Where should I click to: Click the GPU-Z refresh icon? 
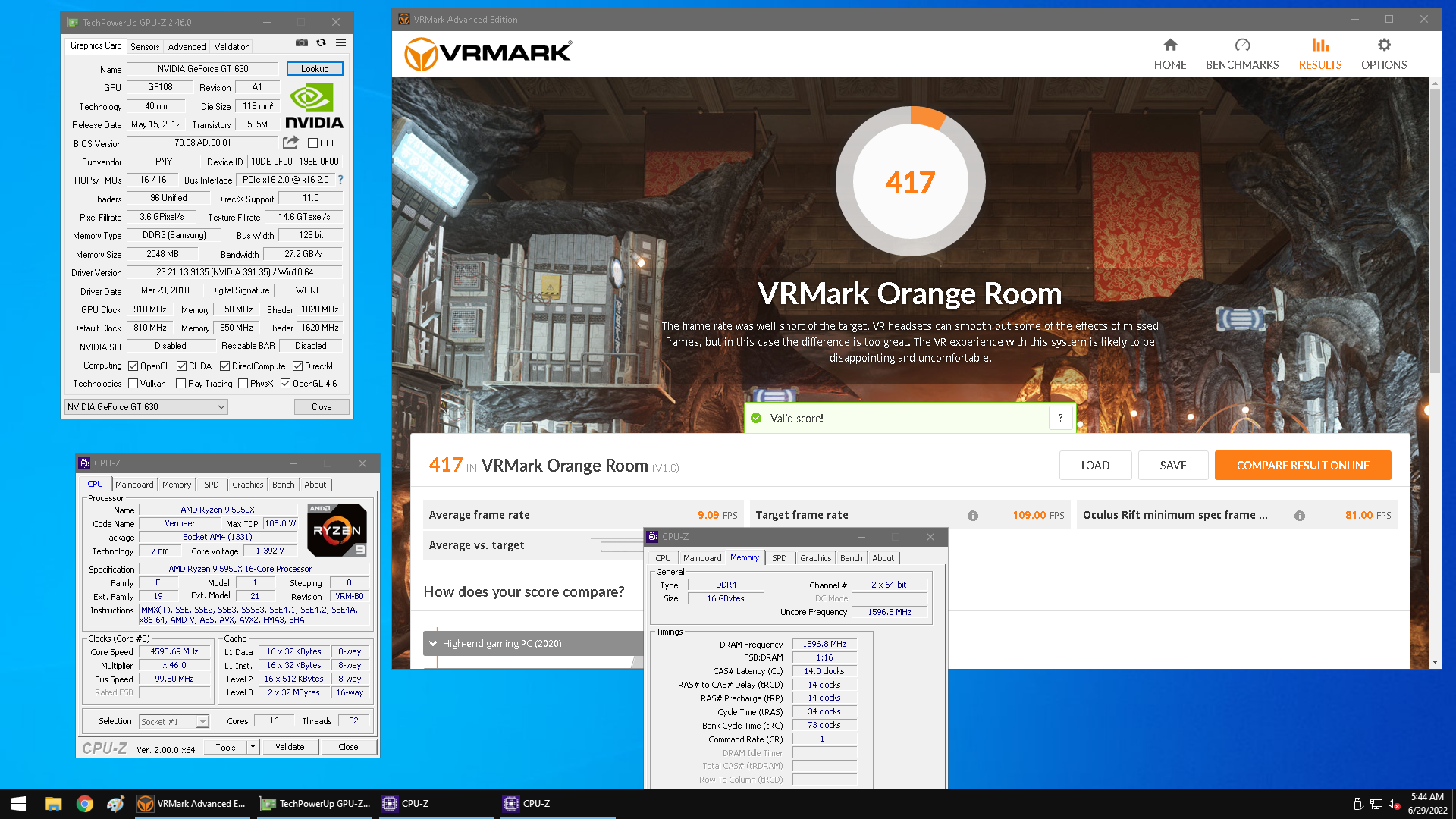(x=322, y=43)
